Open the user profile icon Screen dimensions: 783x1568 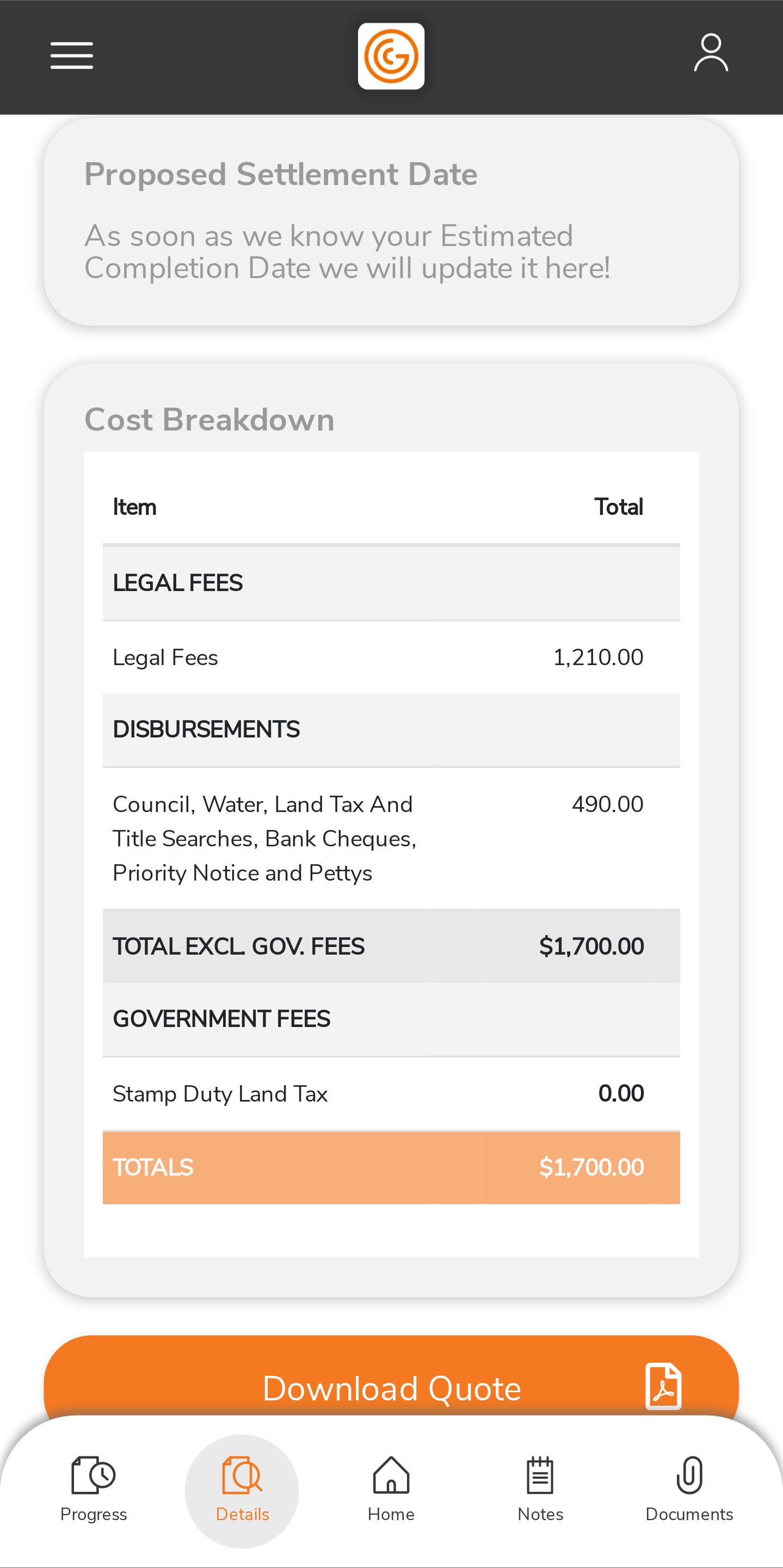click(x=711, y=53)
